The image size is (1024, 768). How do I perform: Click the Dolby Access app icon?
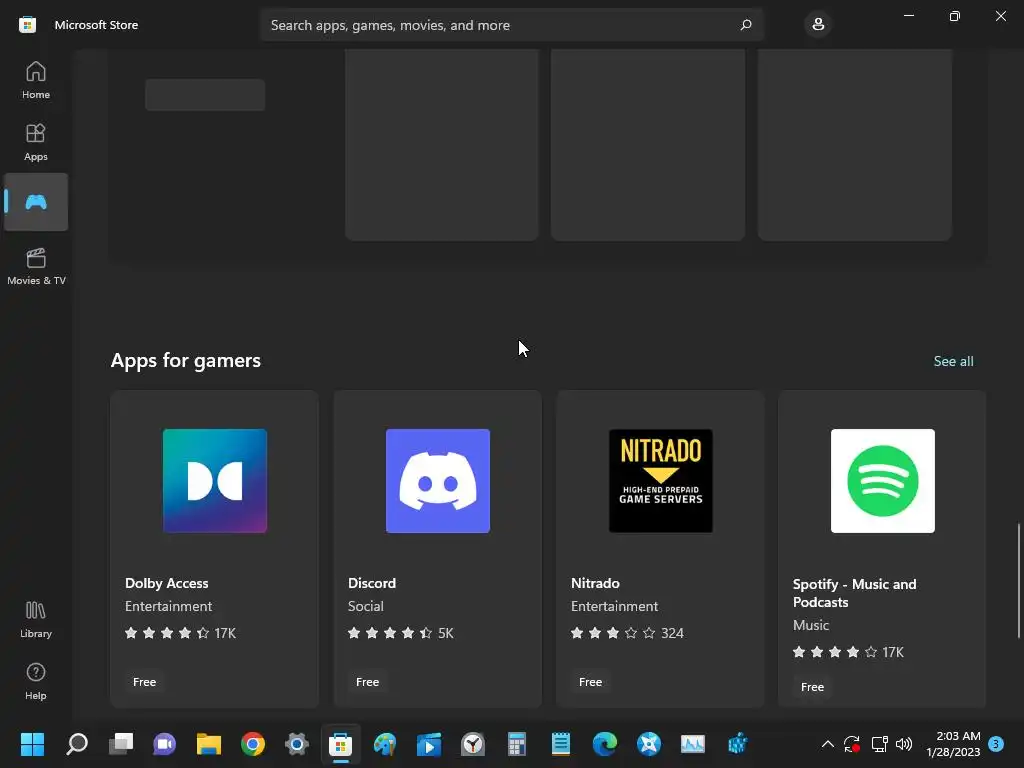pyautogui.click(x=215, y=481)
